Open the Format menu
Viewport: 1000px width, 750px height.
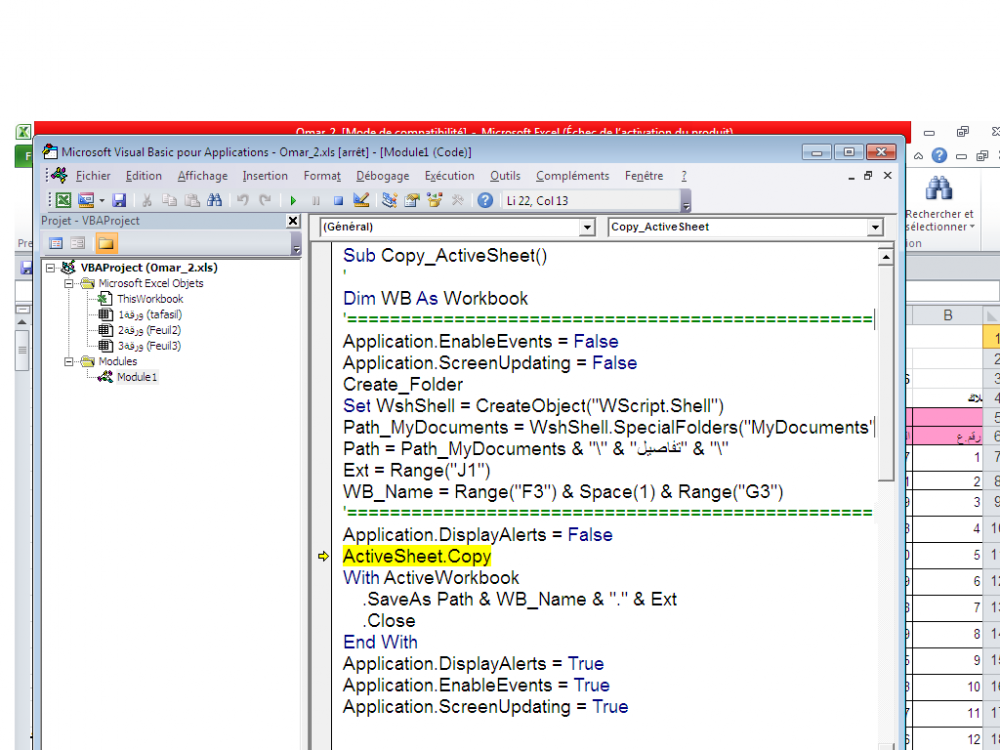tap(322, 176)
